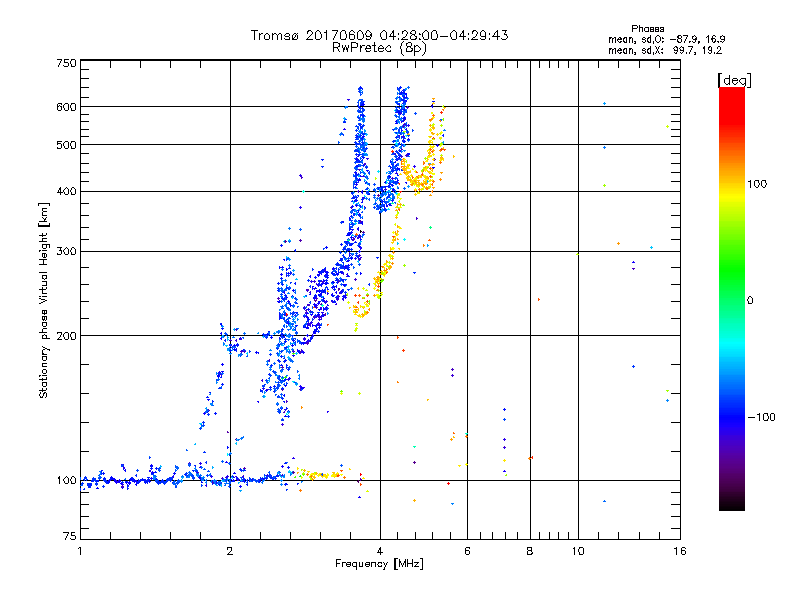Click the black bottom of the colorbar

tap(731, 505)
